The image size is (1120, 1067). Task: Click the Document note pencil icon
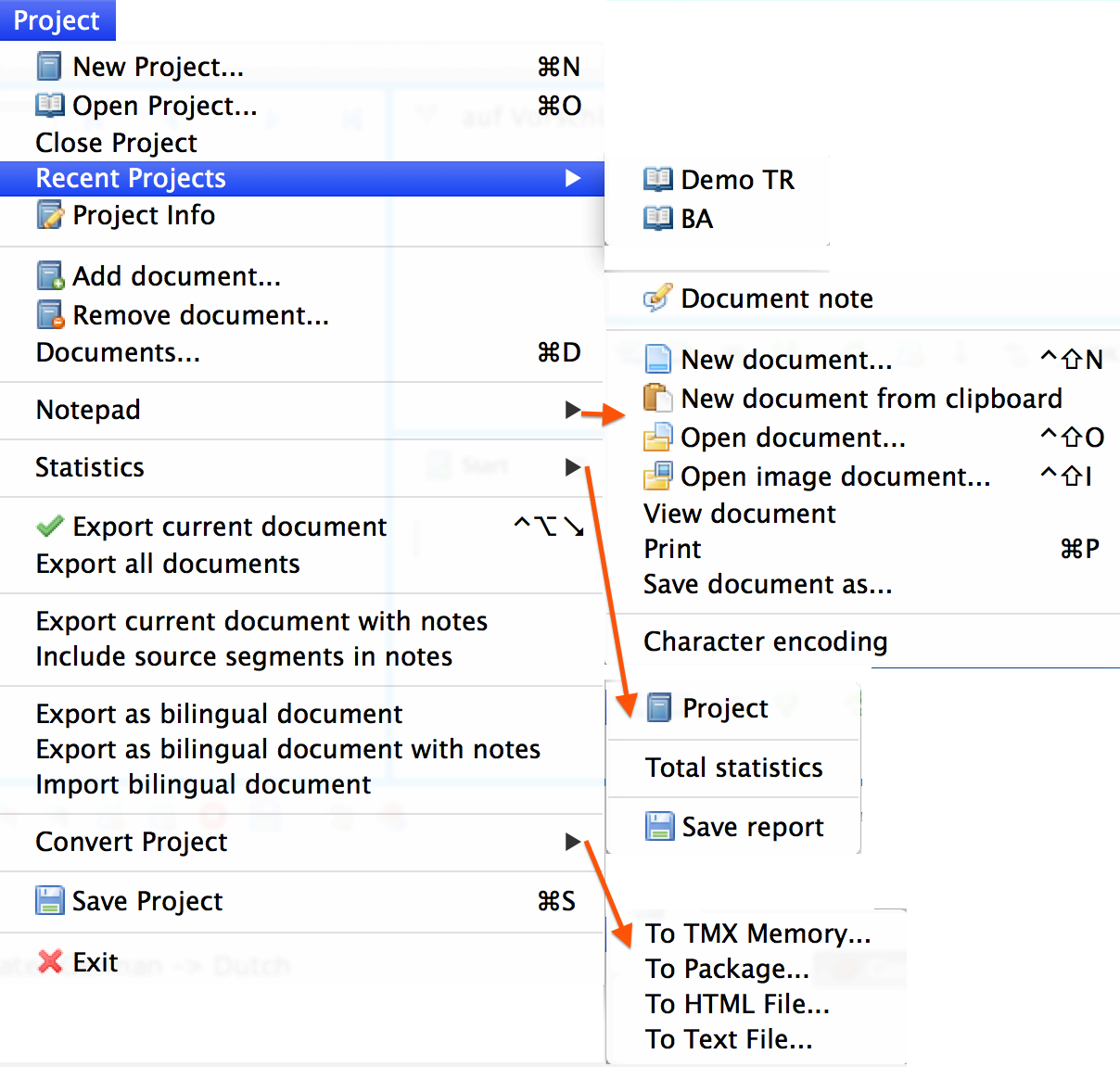657,299
